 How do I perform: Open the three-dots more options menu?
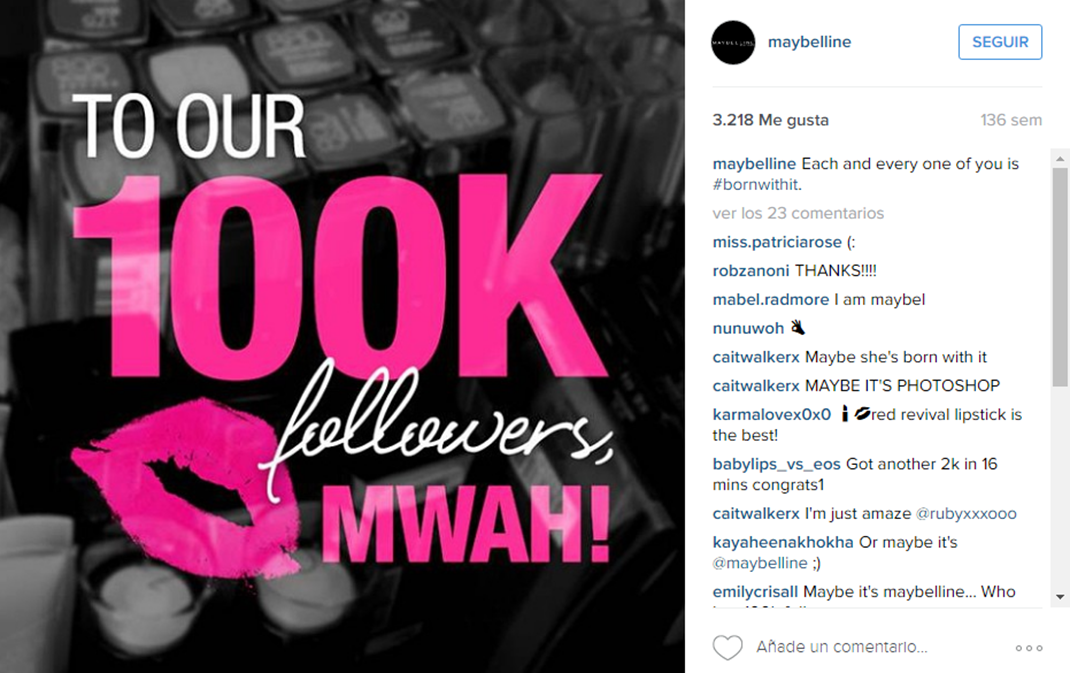coord(1029,648)
